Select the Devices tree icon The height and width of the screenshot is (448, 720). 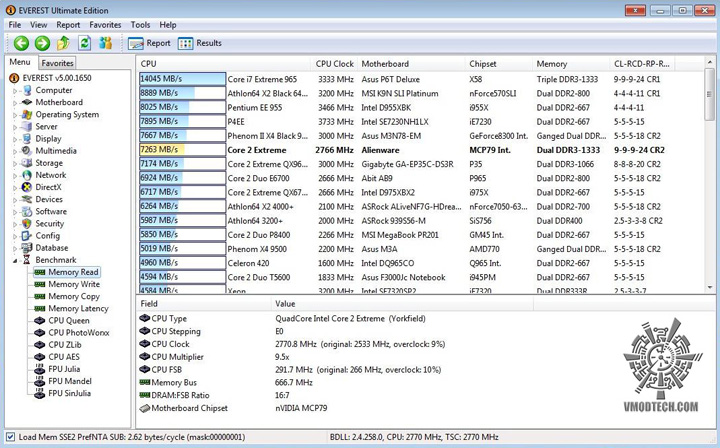coord(27,199)
